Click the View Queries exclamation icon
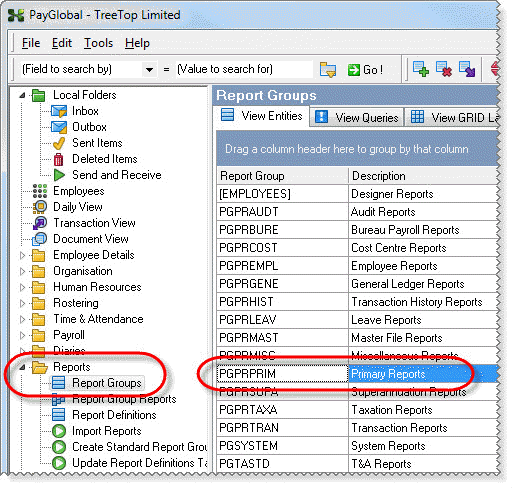Image resolution: width=517 pixels, height=492 pixels. [321, 117]
